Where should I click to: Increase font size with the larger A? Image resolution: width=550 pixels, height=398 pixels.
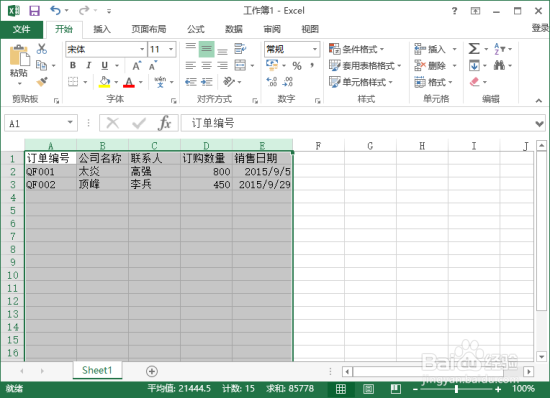(x=136, y=66)
